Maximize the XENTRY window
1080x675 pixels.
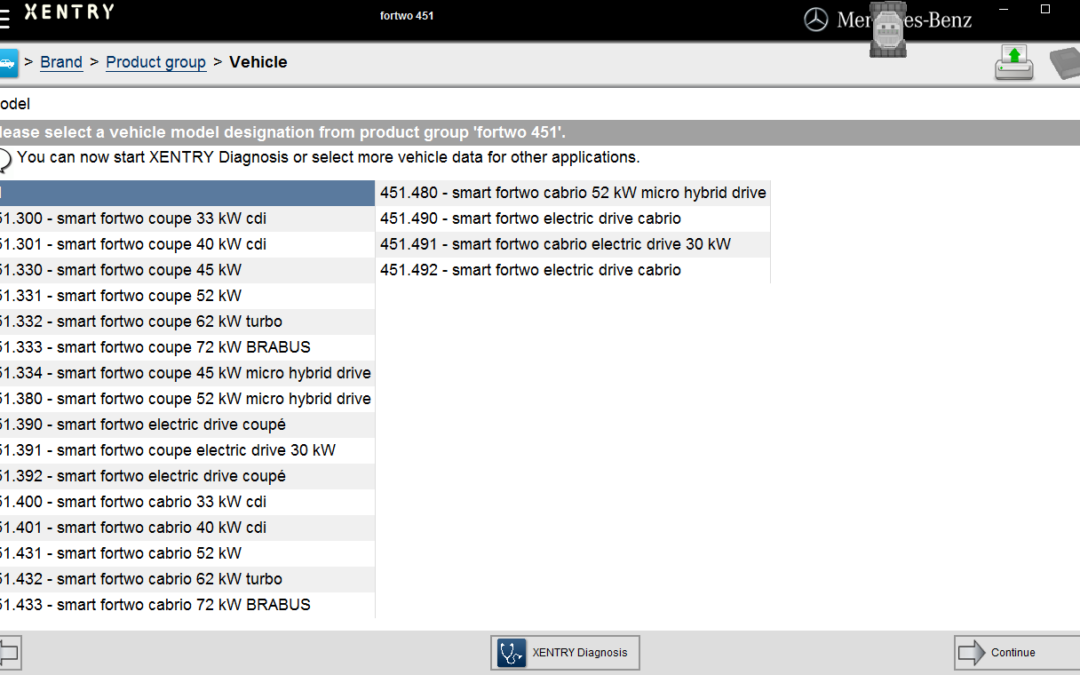(x=1046, y=9)
